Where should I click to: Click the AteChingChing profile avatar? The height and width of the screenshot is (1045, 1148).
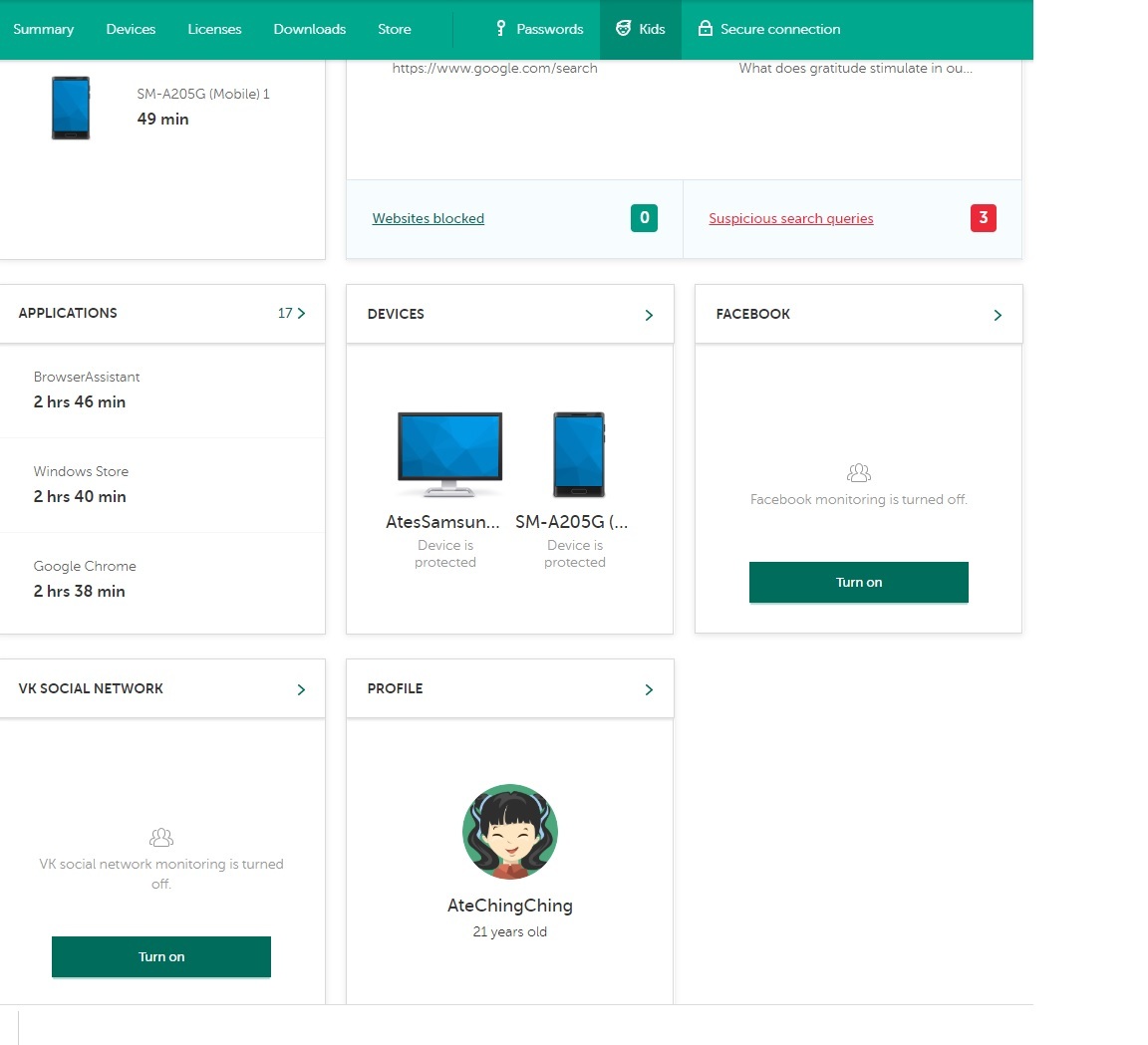510,831
